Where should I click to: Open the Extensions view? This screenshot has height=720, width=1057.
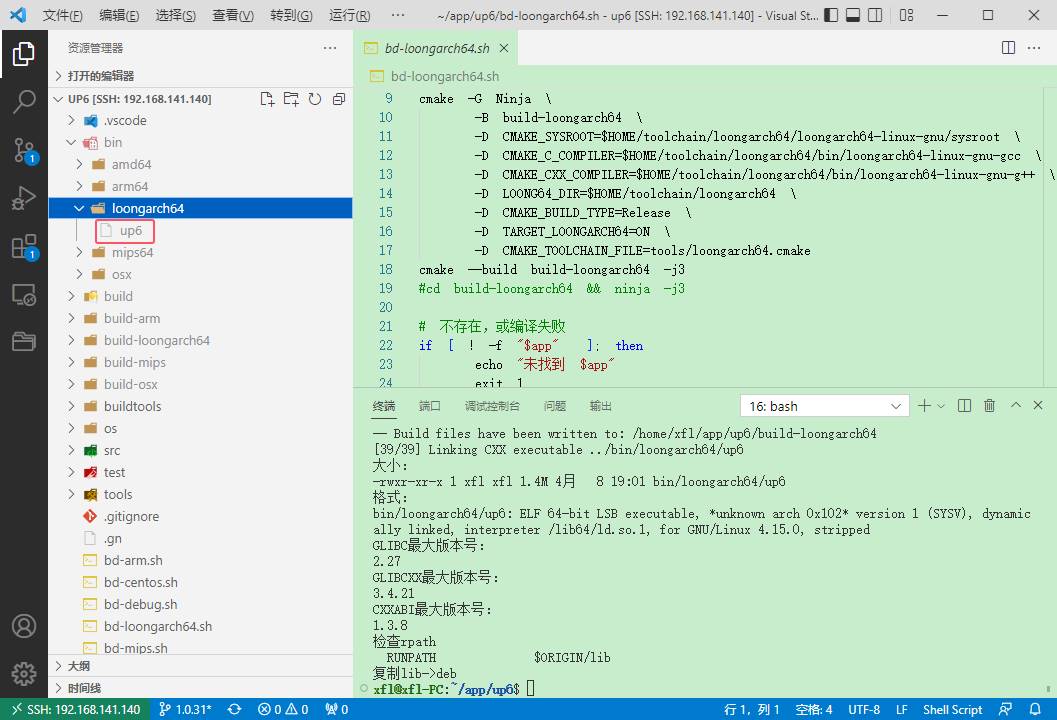pos(24,246)
